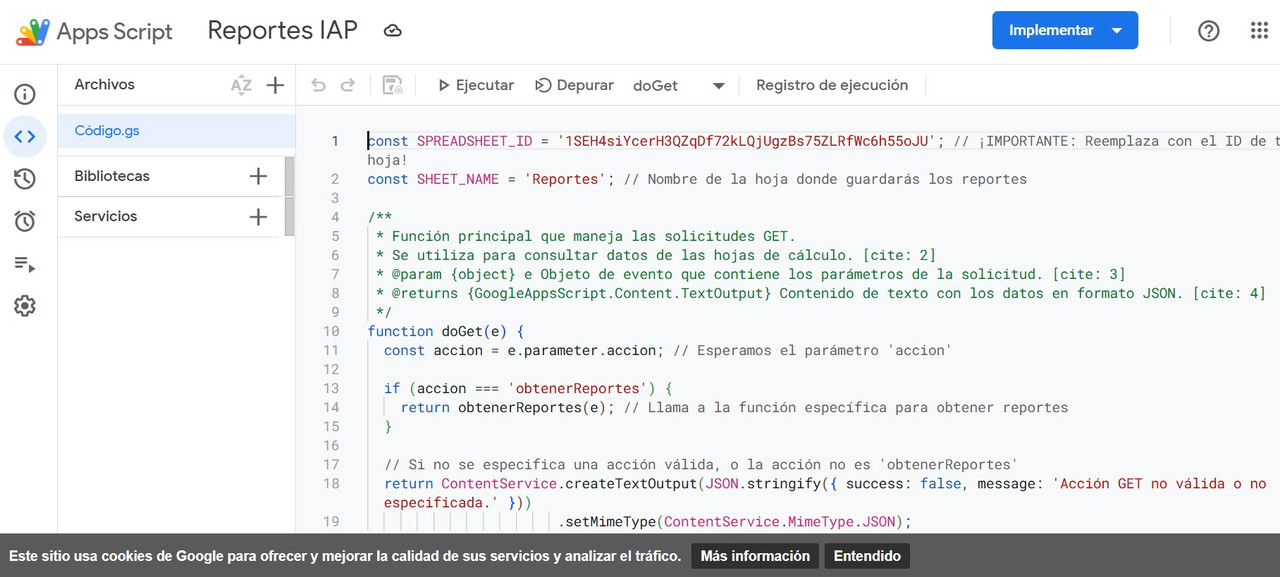Click line number 10 in gutter
The image size is (1280, 577).
331,331
